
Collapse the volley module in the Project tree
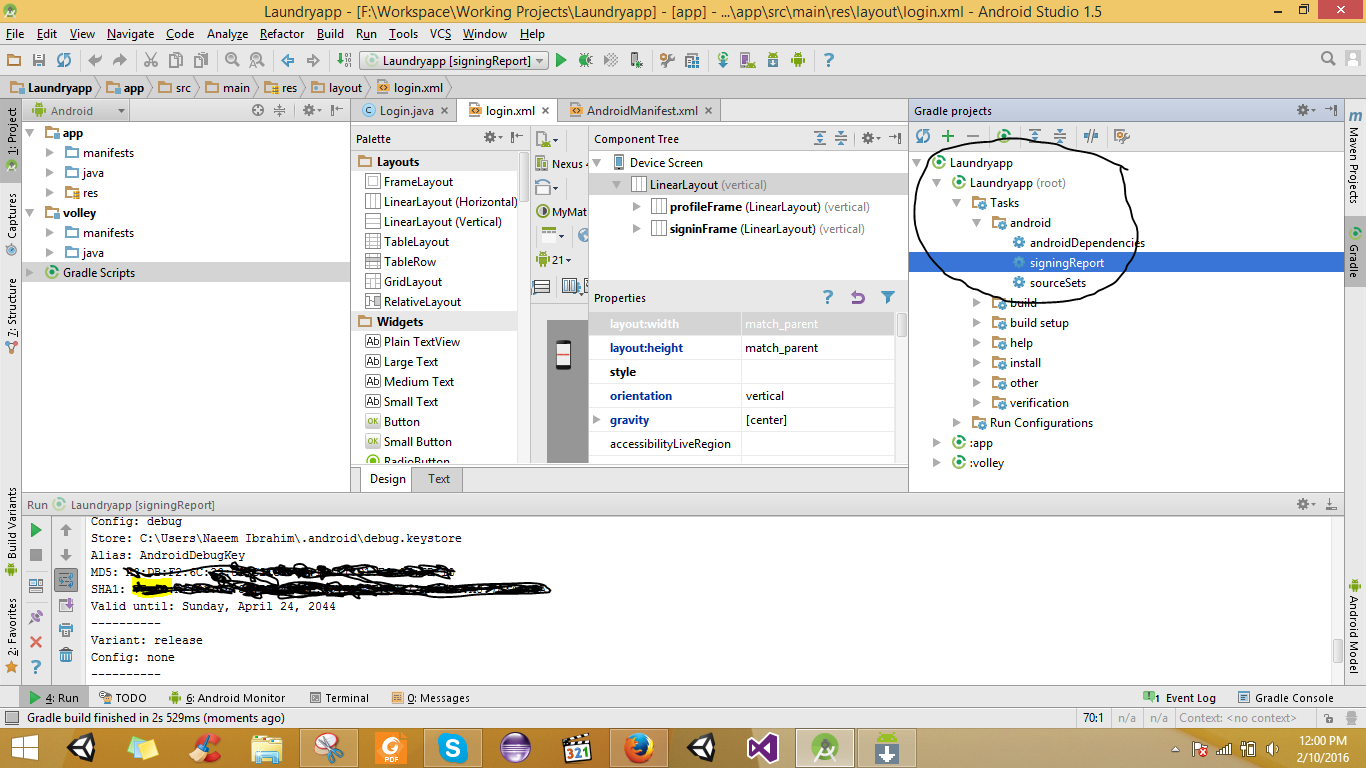tap(30, 213)
